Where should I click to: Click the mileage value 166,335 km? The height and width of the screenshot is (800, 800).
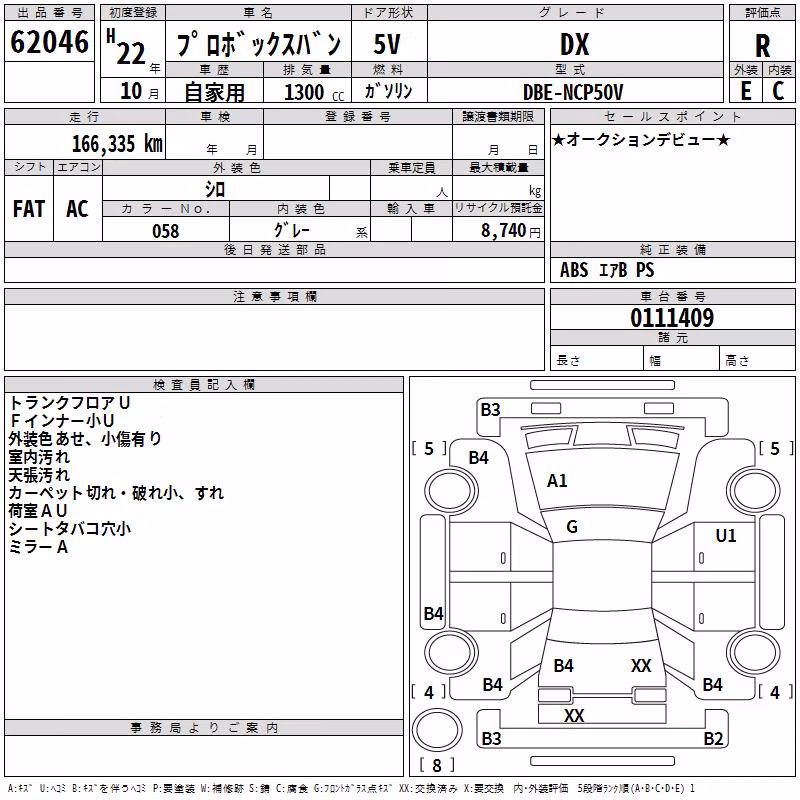117,144
